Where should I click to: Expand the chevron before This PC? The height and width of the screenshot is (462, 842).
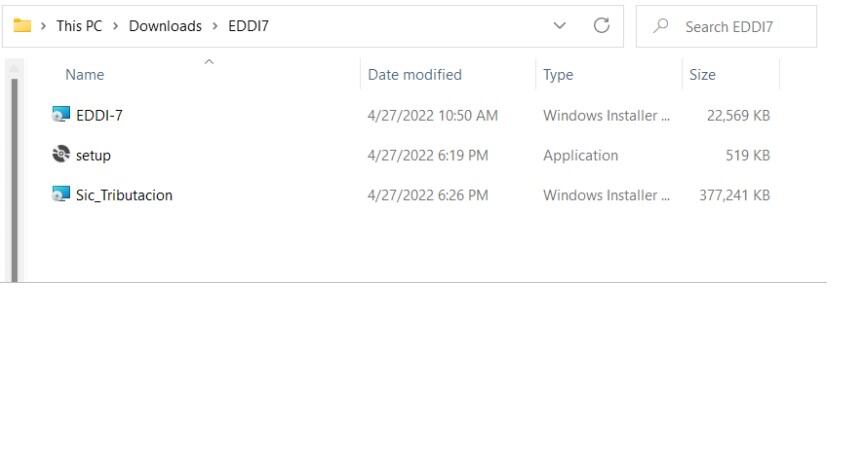tap(45, 26)
